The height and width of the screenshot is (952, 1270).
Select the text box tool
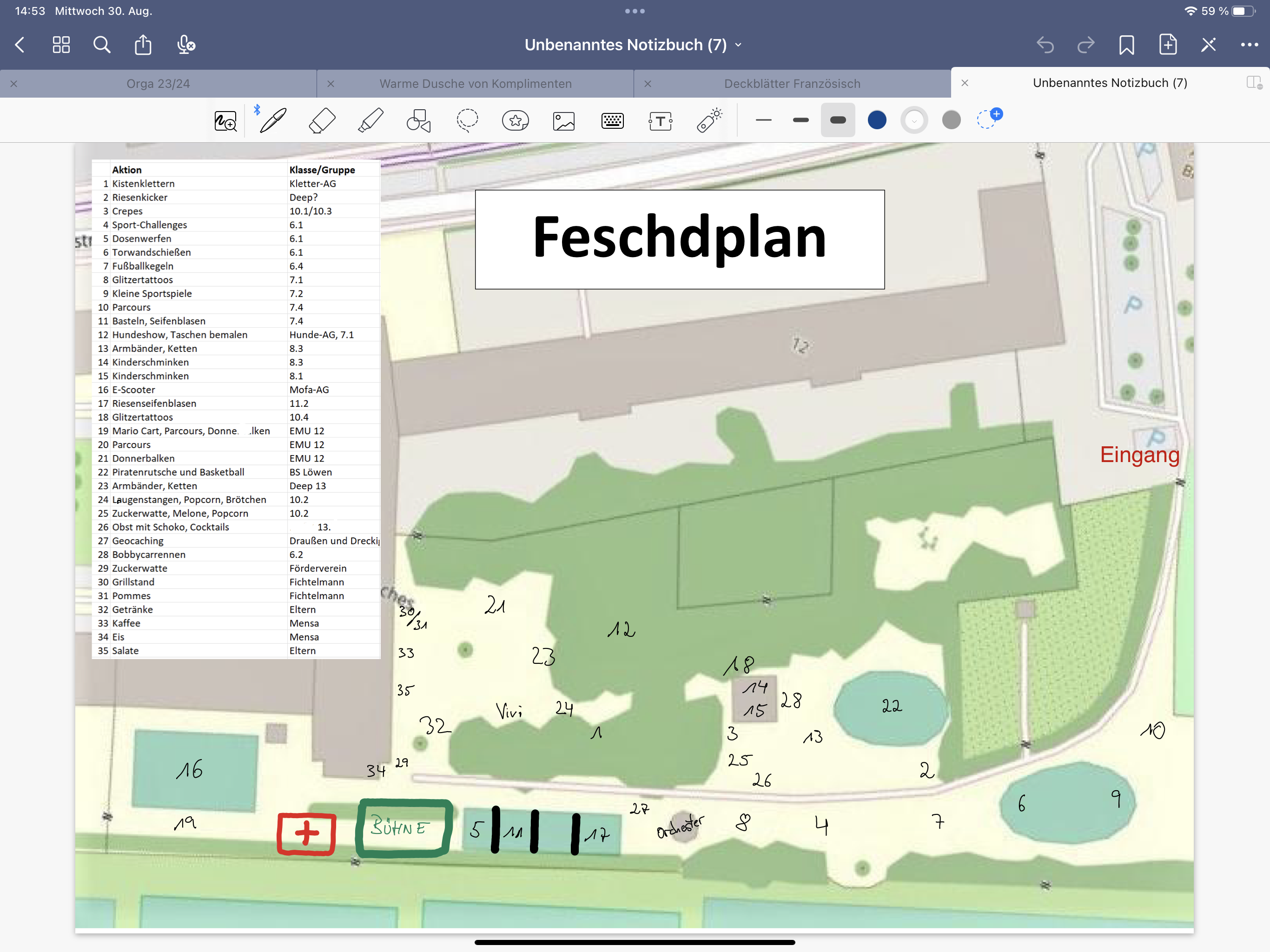[x=660, y=121]
